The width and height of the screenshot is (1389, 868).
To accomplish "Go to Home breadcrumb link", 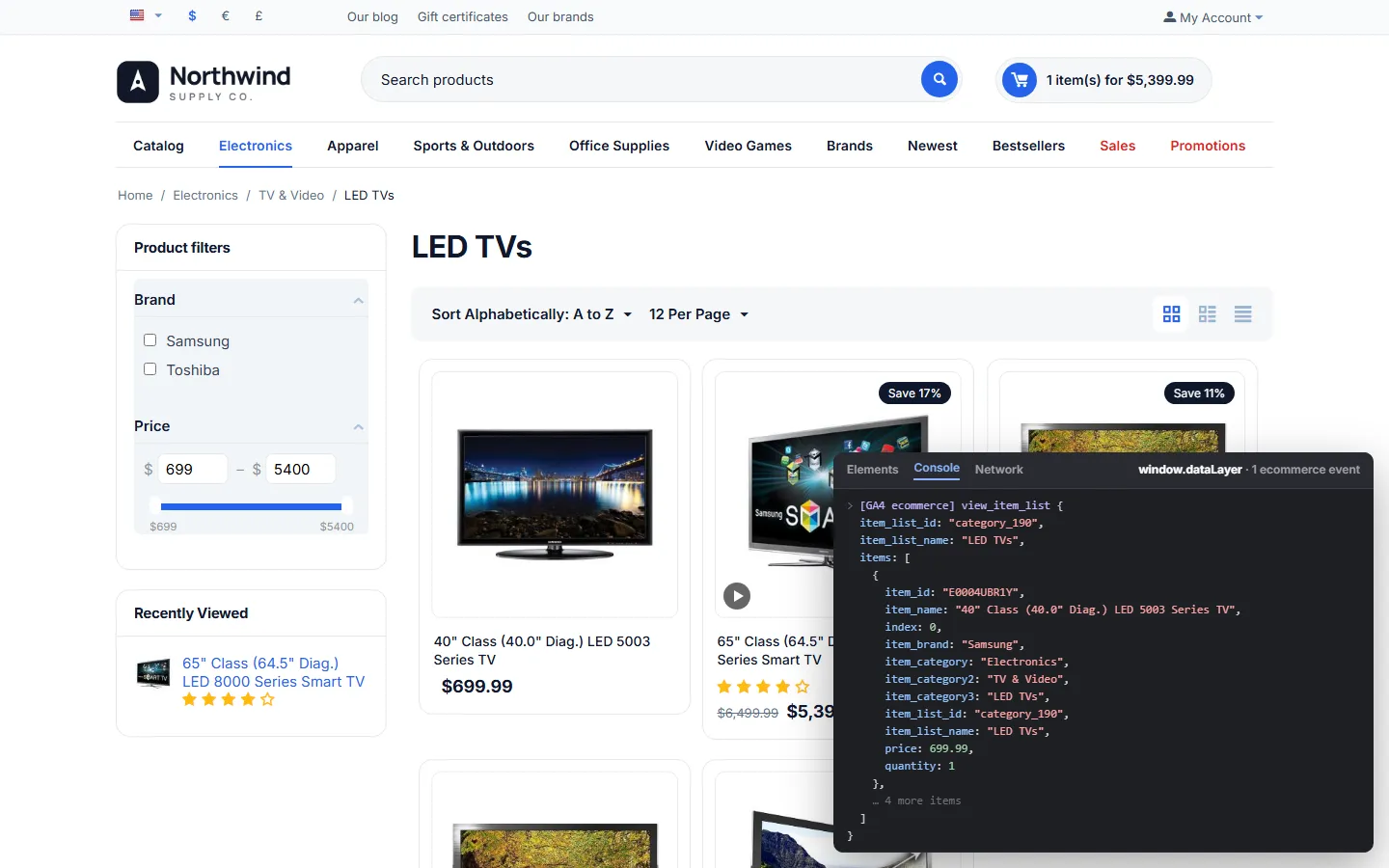I will click(x=135, y=195).
